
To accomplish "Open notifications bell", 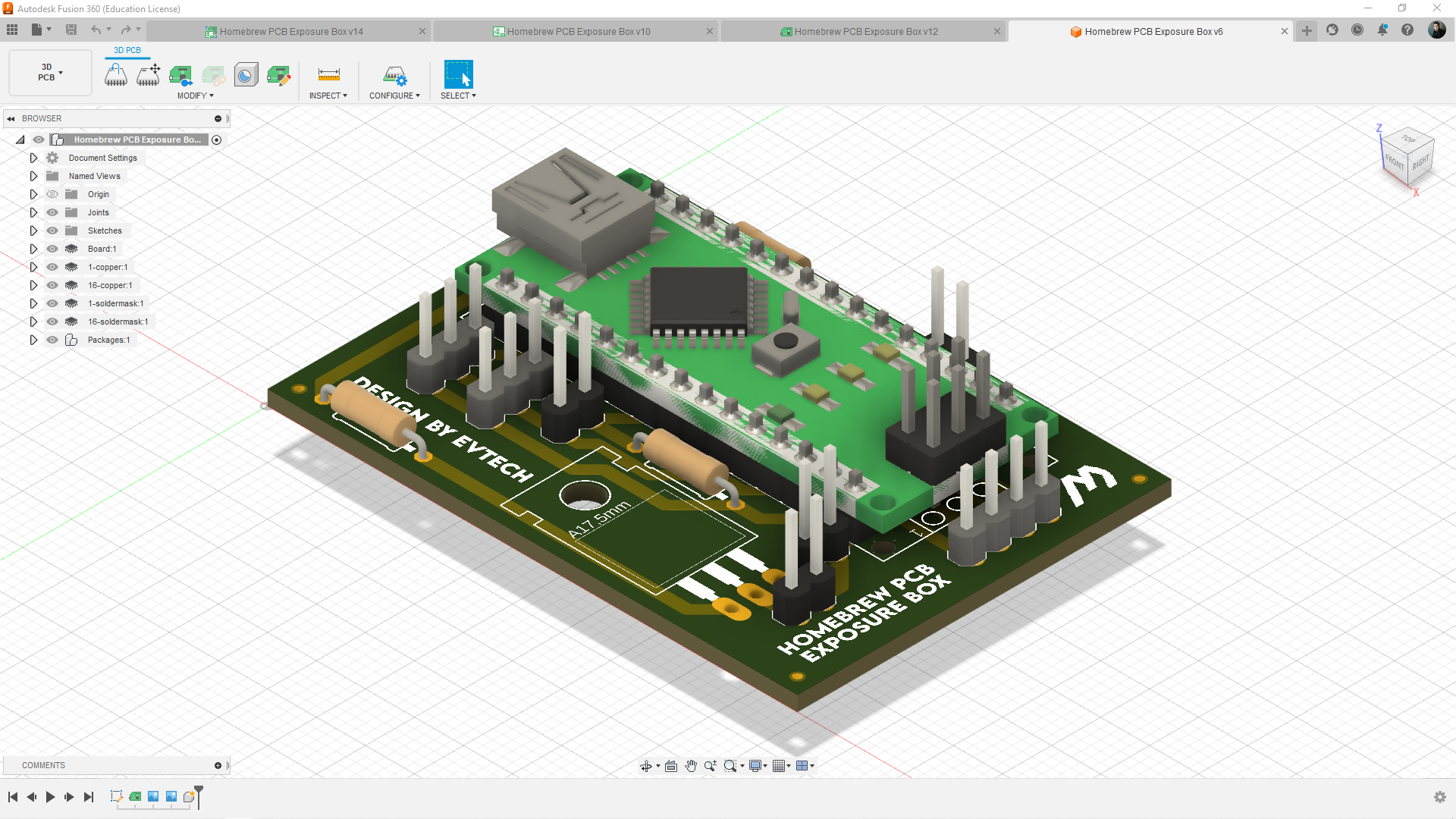I will (x=1382, y=30).
